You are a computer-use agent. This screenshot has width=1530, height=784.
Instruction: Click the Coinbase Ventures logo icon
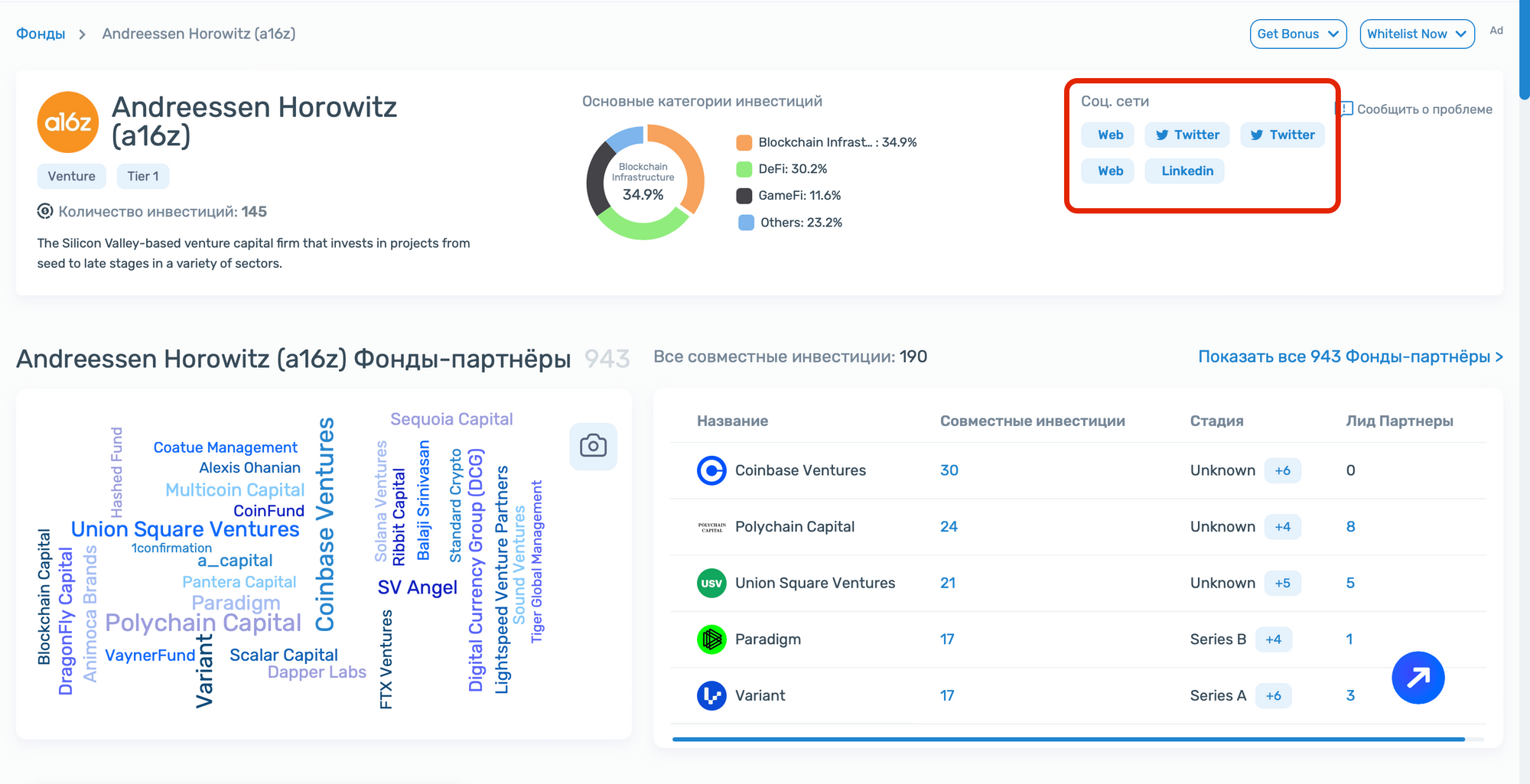coord(711,470)
